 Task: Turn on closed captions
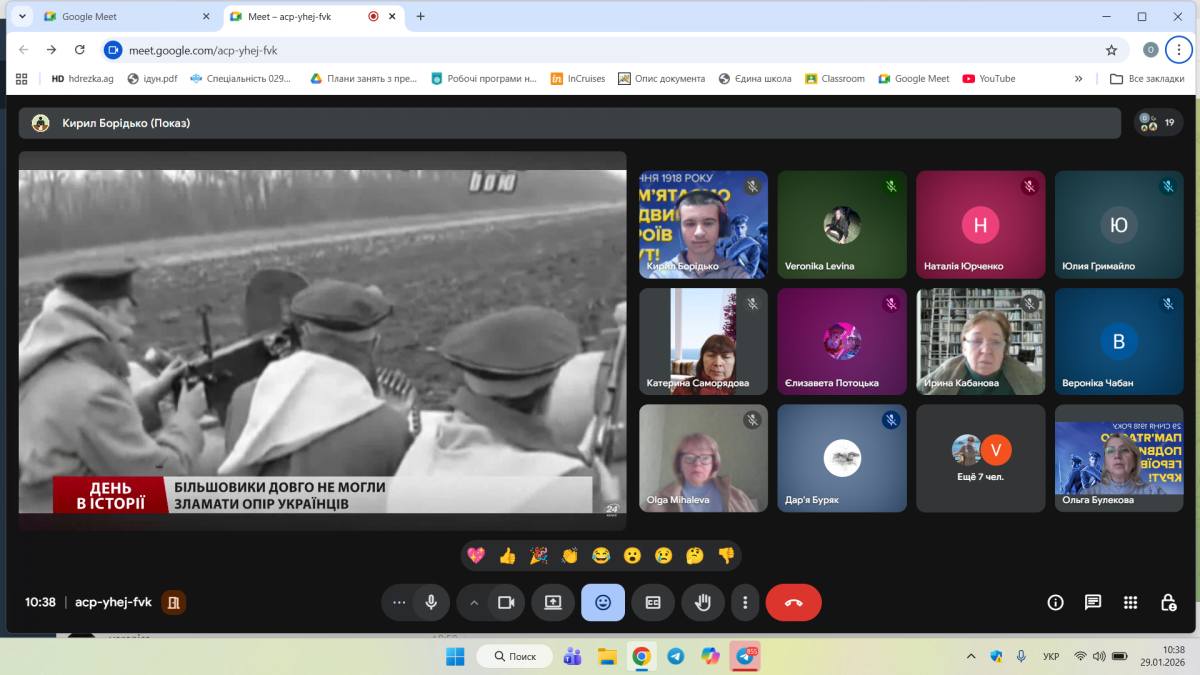(x=653, y=602)
